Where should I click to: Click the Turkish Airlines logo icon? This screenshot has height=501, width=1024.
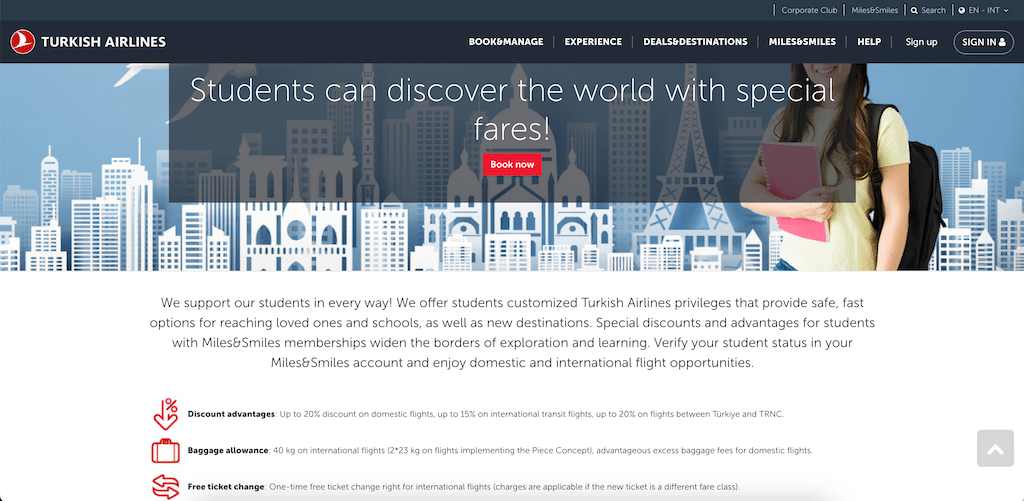coord(22,42)
